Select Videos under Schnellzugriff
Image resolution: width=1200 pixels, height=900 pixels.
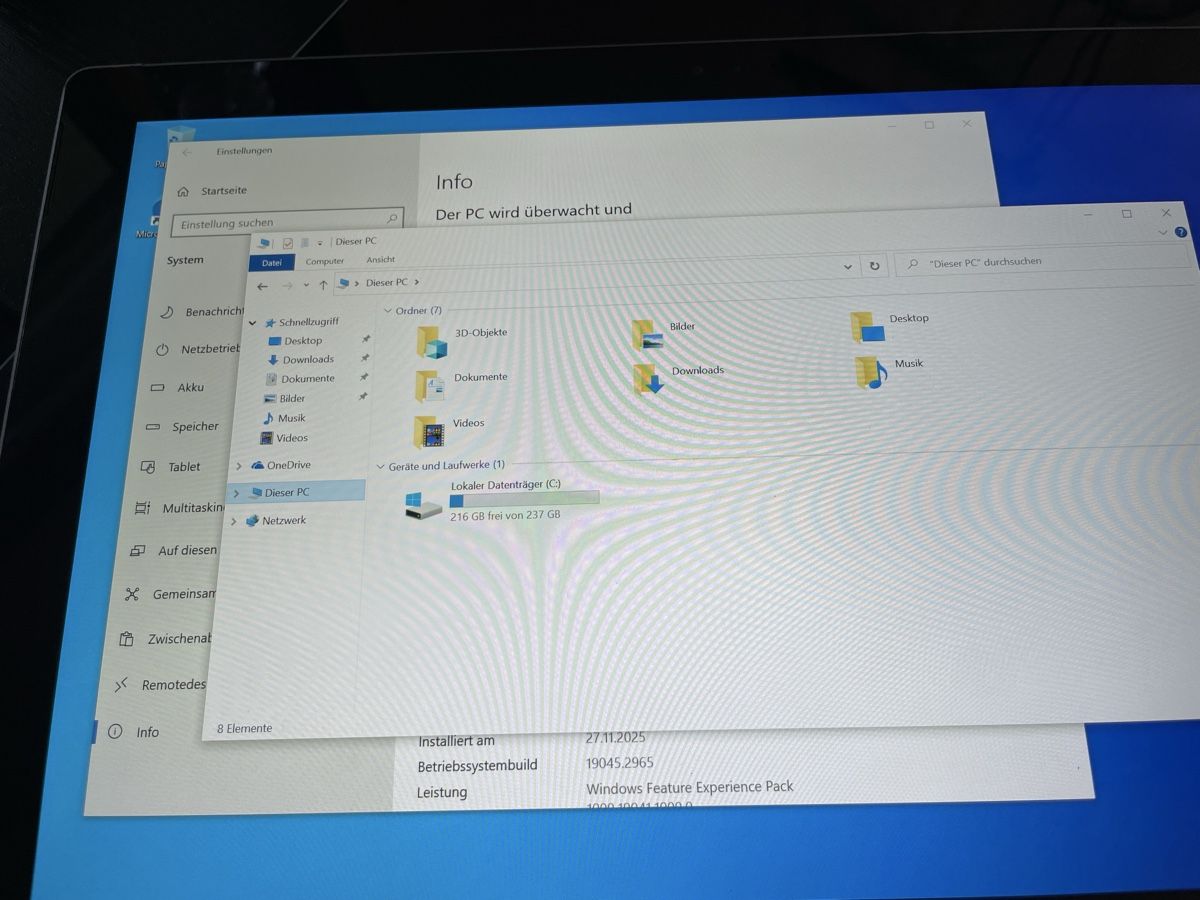coord(285,438)
